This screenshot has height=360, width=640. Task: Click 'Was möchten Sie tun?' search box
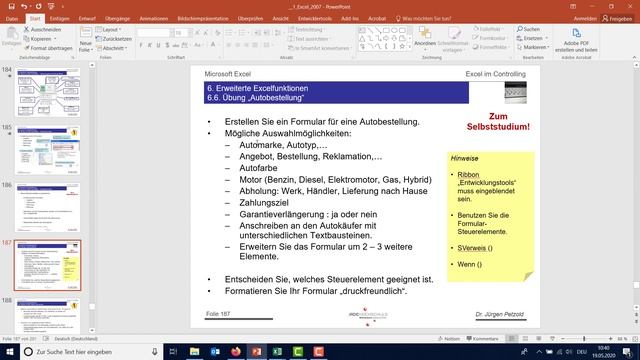point(423,19)
